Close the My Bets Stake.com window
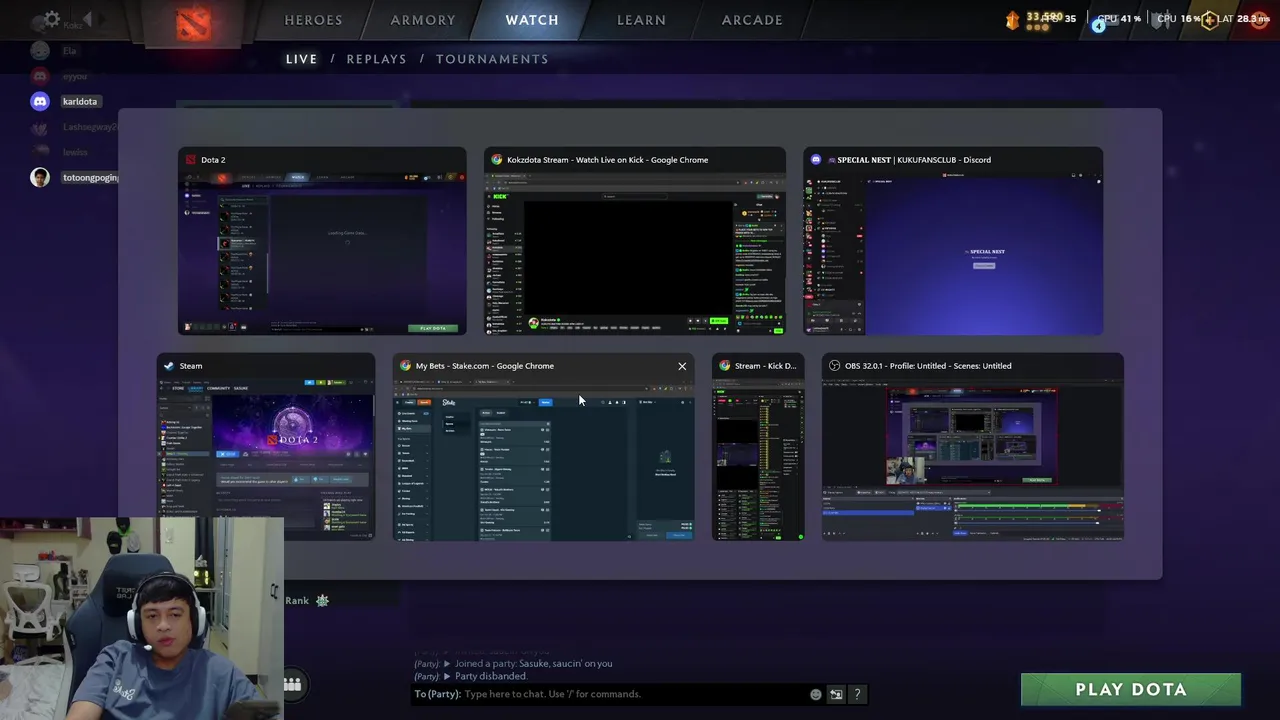 682,366
